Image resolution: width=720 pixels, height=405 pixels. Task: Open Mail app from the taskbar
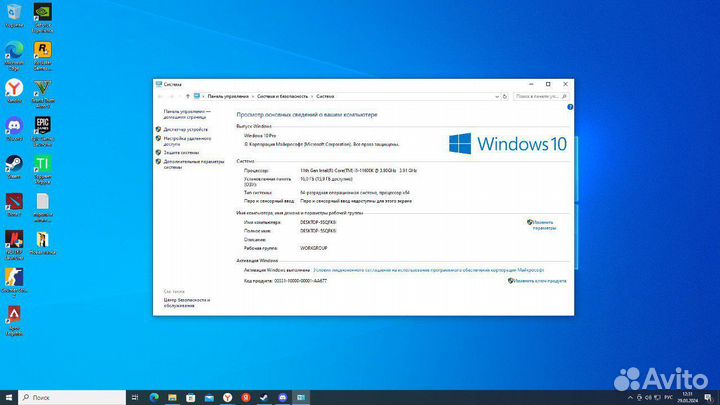point(209,397)
